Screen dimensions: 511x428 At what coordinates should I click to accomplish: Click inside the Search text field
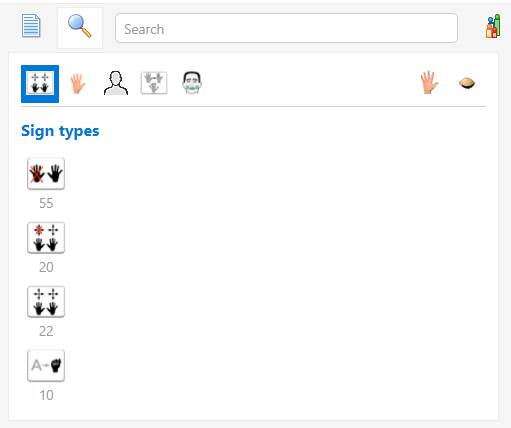(286, 28)
